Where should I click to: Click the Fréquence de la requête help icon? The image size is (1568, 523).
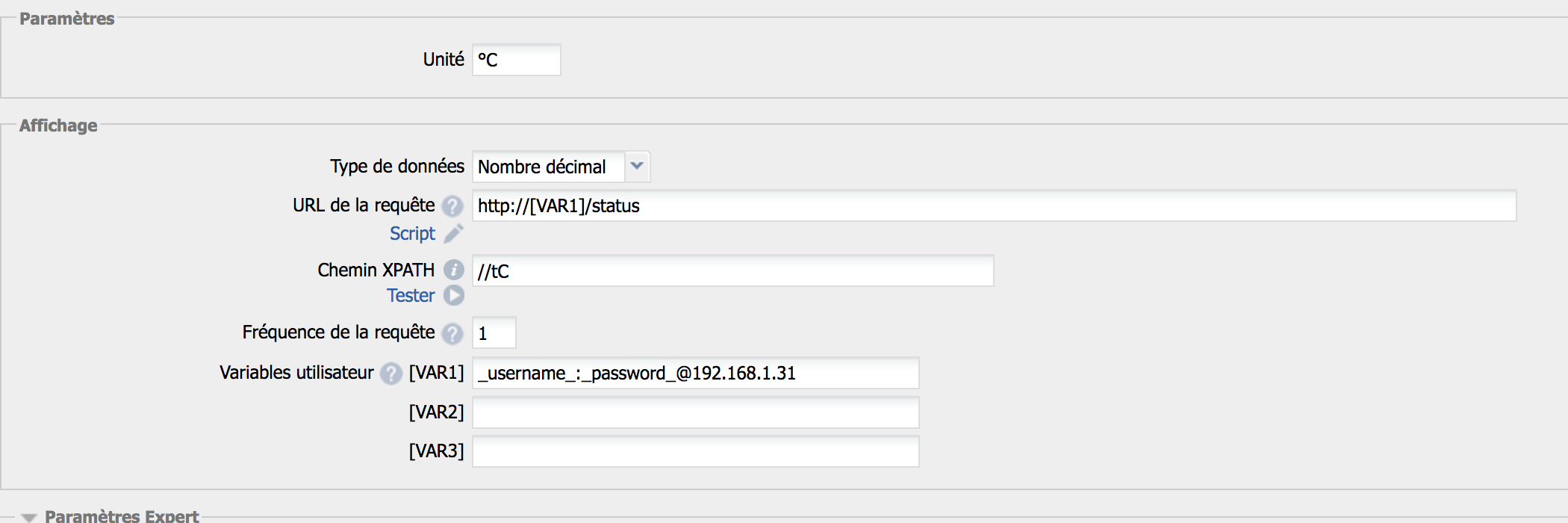[x=452, y=332]
